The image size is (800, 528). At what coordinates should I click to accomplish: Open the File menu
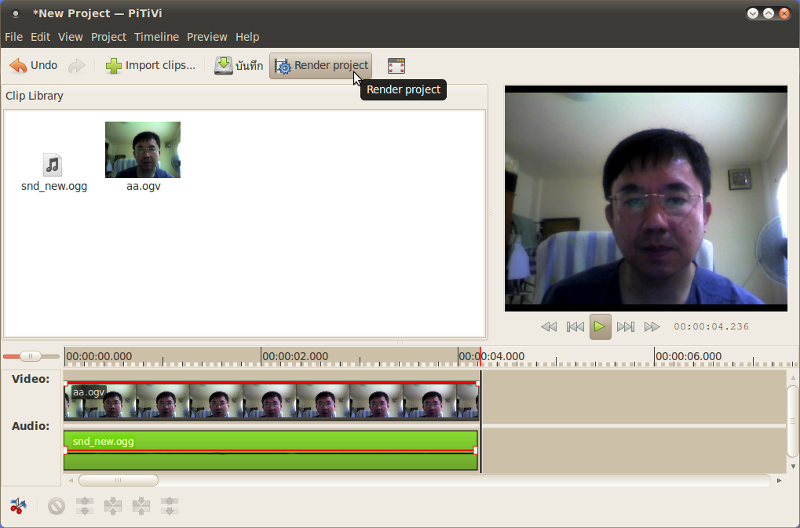13,37
